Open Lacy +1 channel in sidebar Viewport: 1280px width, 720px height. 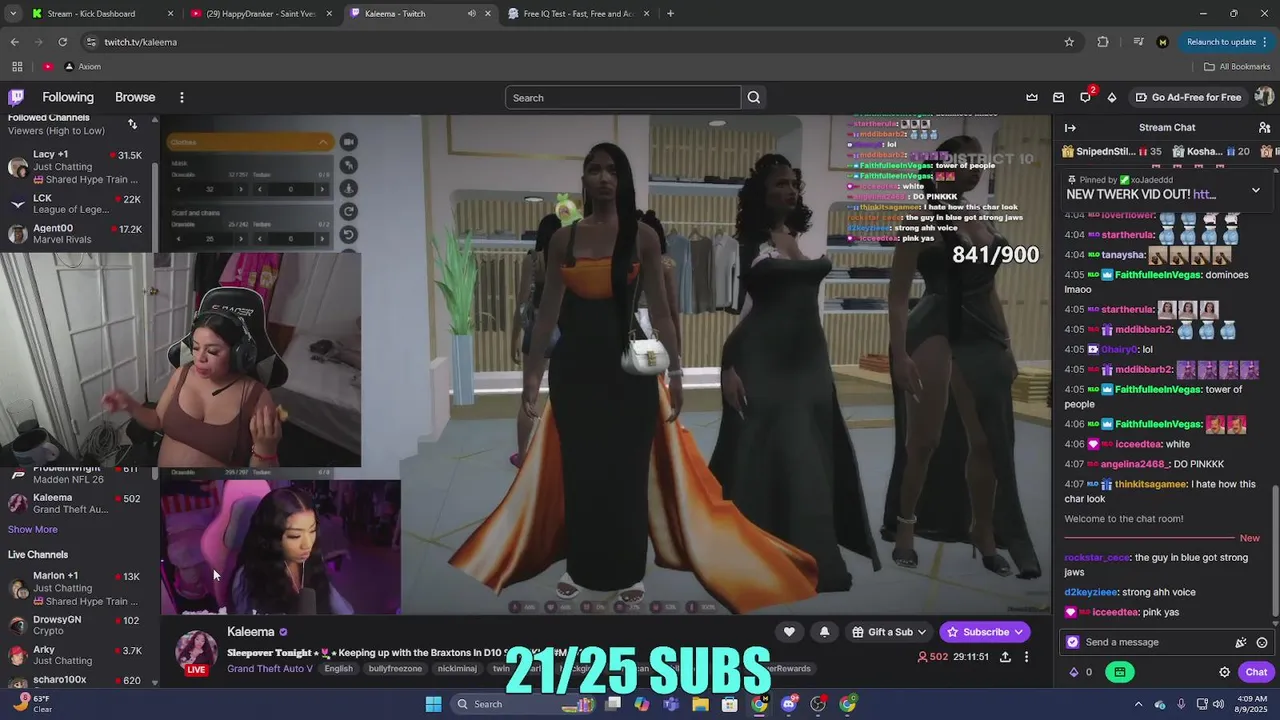click(76, 167)
